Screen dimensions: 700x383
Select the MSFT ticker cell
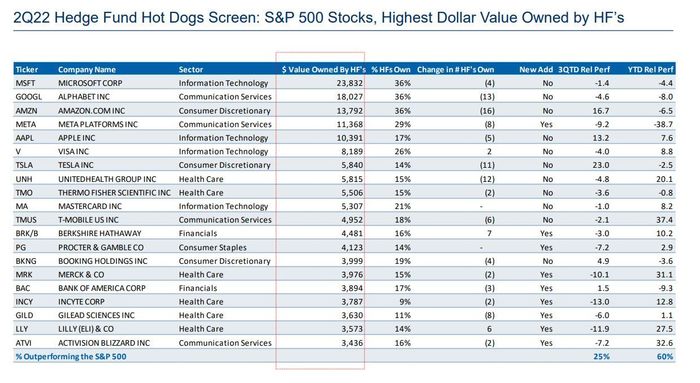pyautogui.click(x=25, y=83)
